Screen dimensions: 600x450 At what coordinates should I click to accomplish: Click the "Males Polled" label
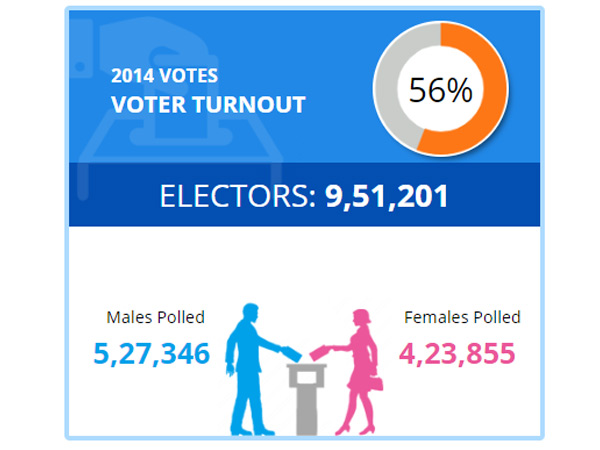(155, 318)
